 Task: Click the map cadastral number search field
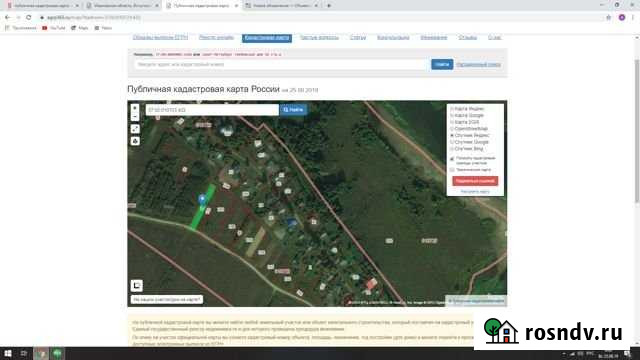point(212,110)
